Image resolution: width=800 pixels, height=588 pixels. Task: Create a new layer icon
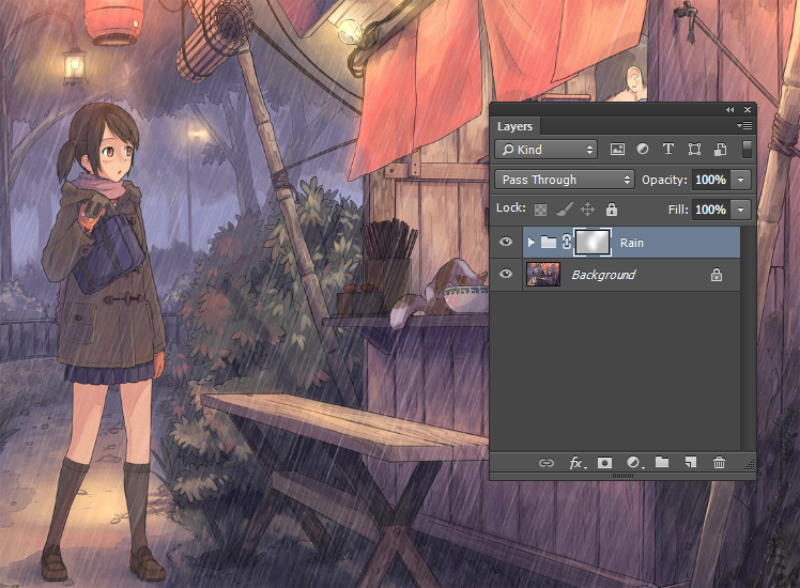(x=690, y=462)
